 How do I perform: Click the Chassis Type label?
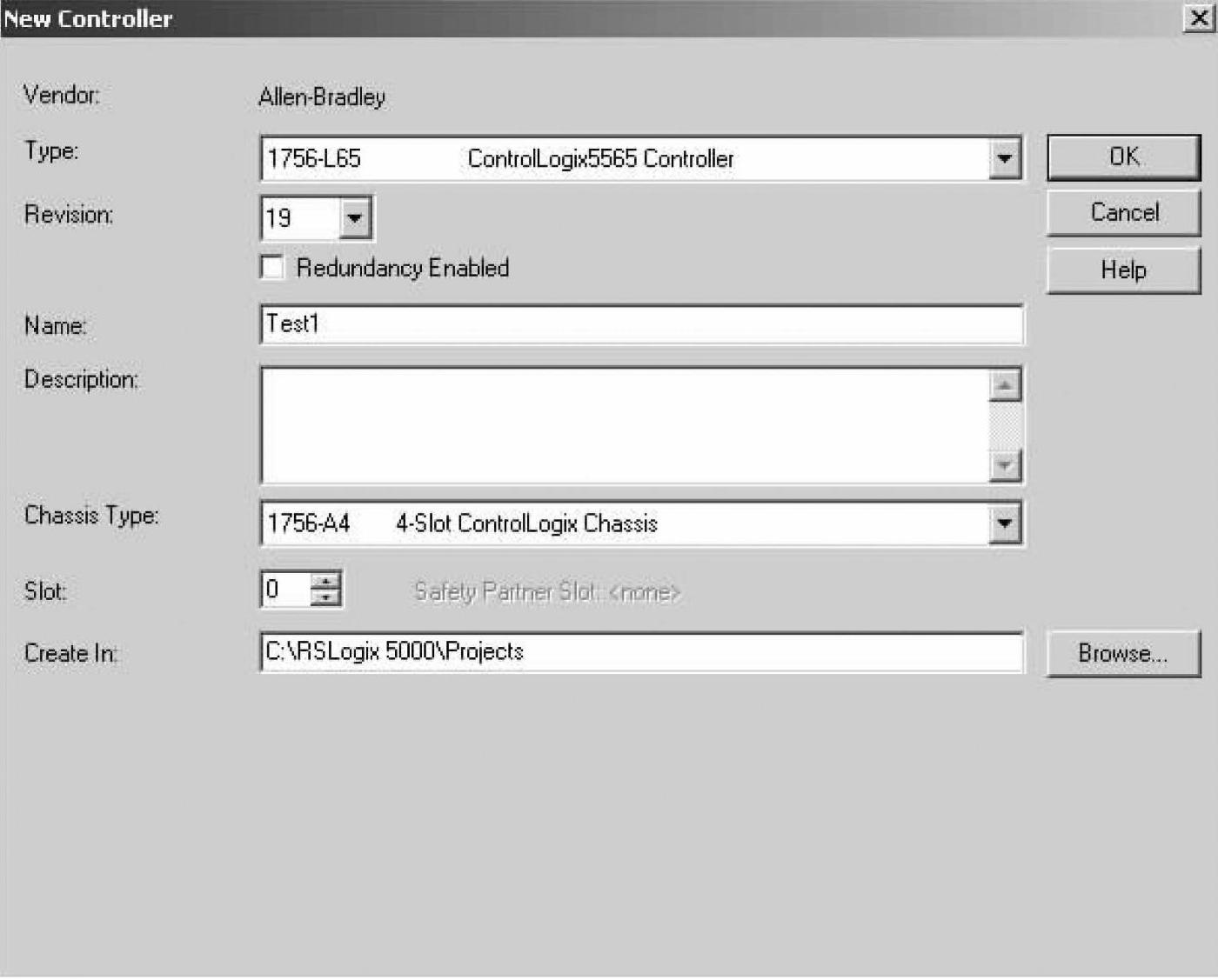coord(91,516)
